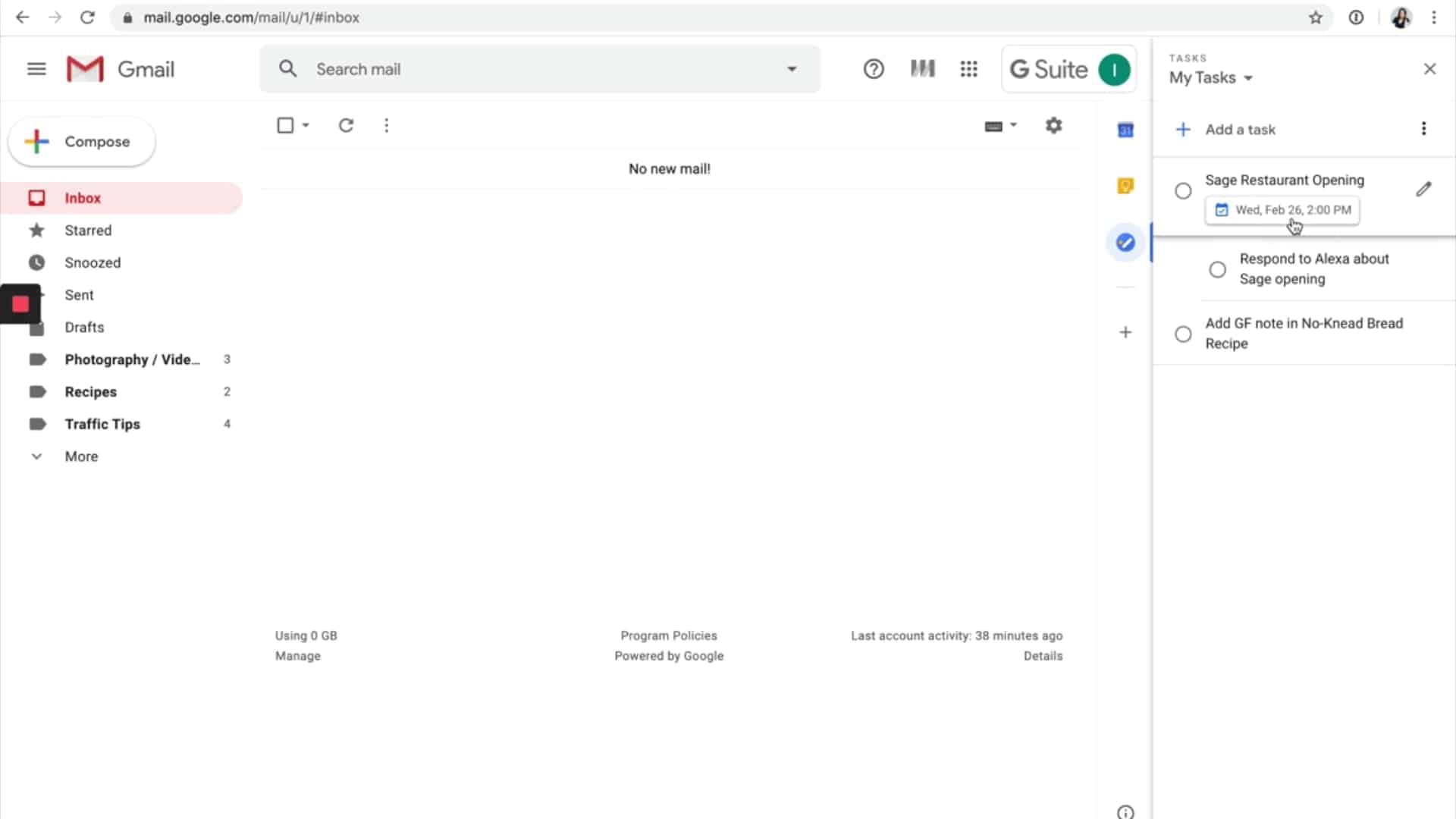This screenshot has width=1456, height=819.
Task: Bookmark this page with the star
Action: (x=1316, y=17)
